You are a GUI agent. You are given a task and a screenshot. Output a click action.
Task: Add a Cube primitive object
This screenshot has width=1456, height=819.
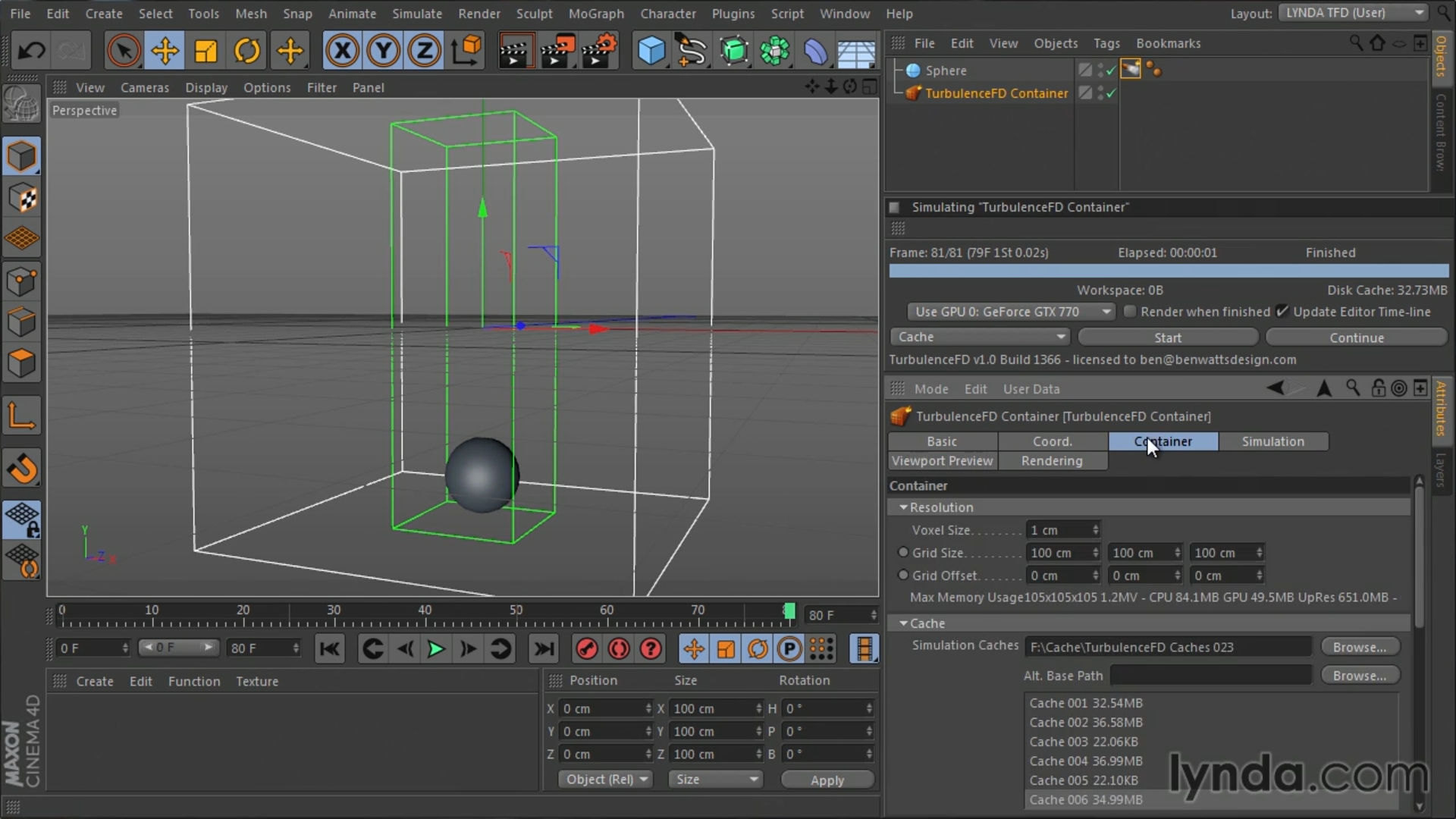click(651, 51)
